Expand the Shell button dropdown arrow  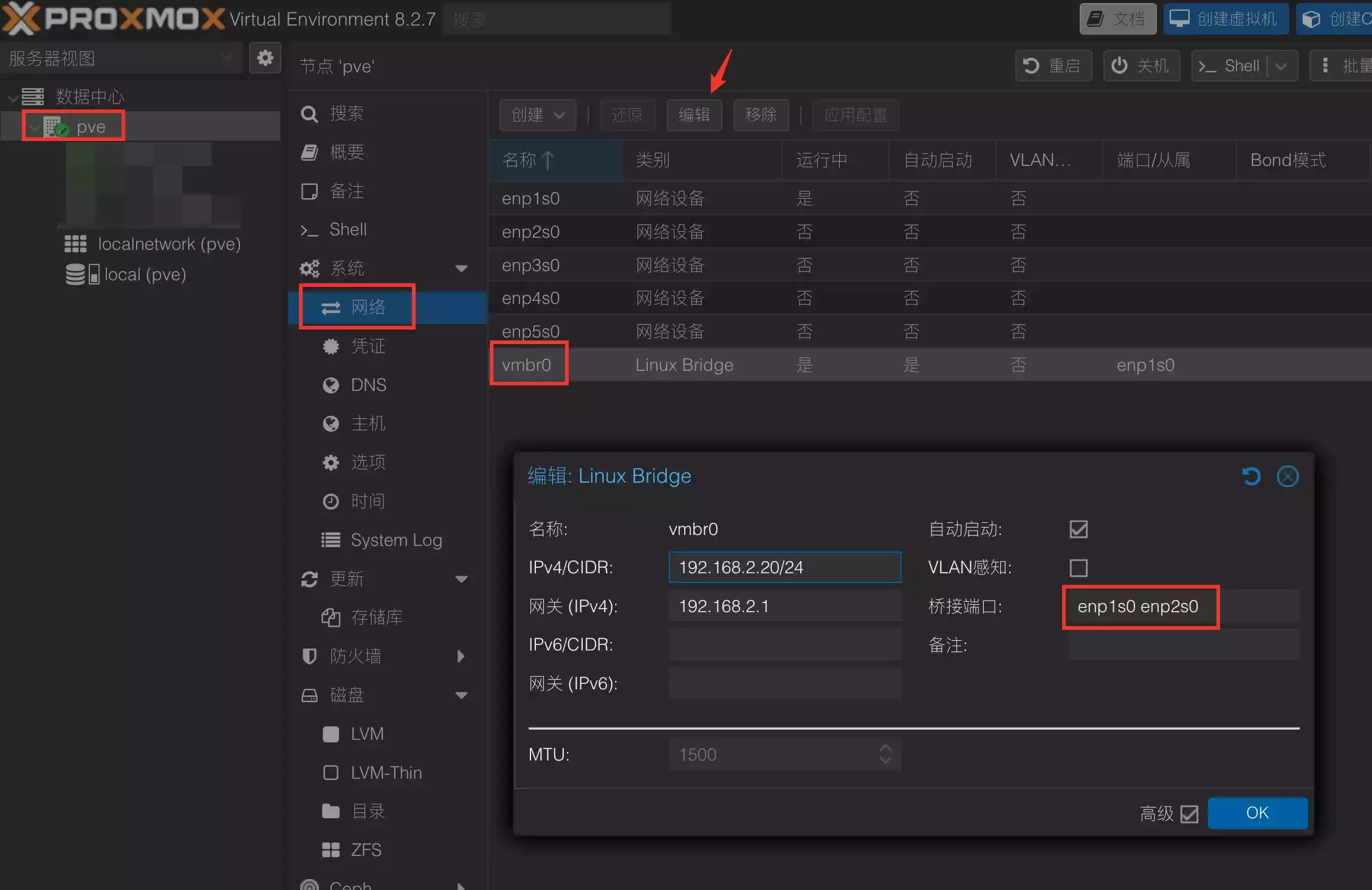point(1281,66)
